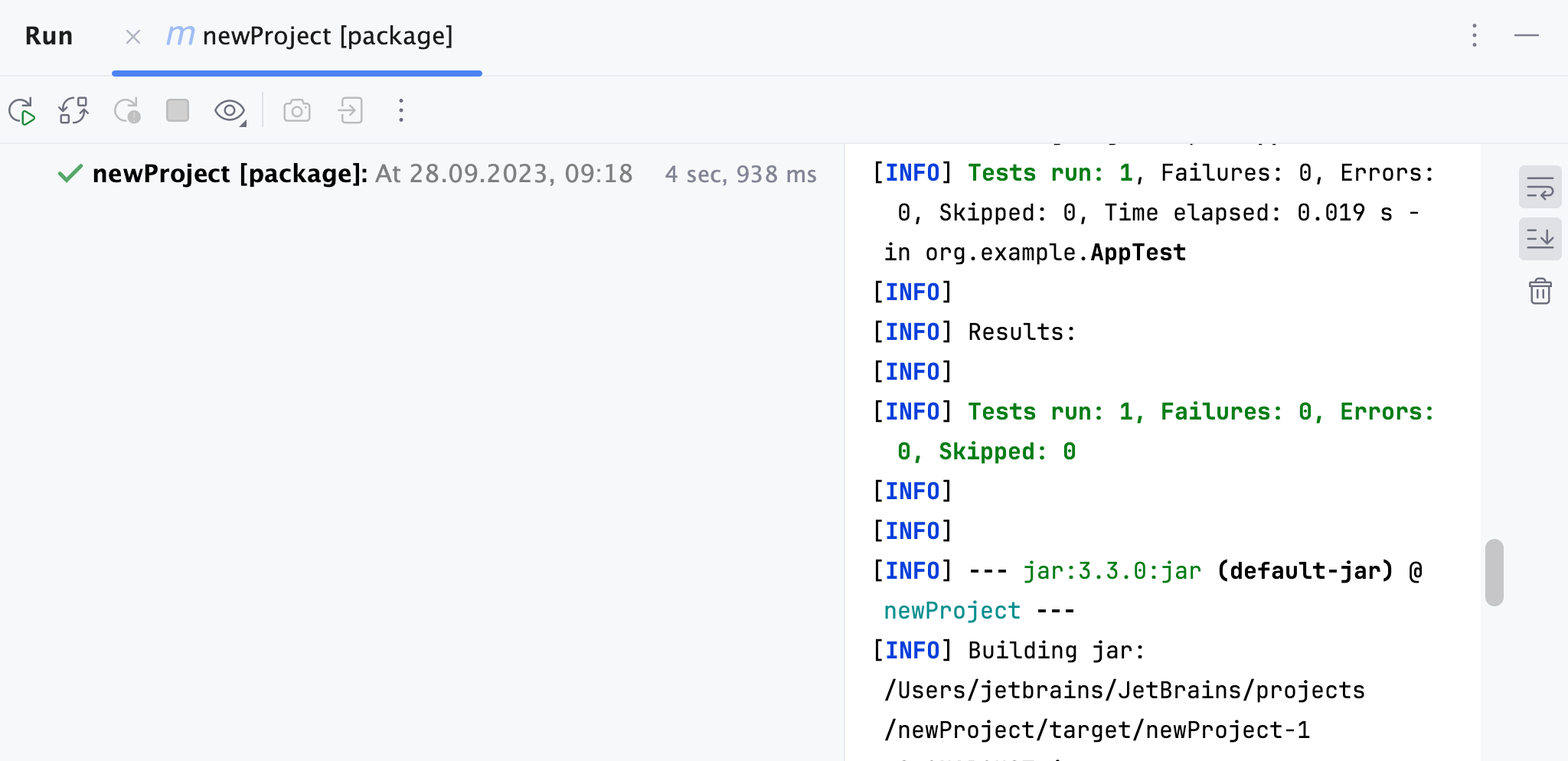Switch to the newProject [package] tab

pos(329,36)
